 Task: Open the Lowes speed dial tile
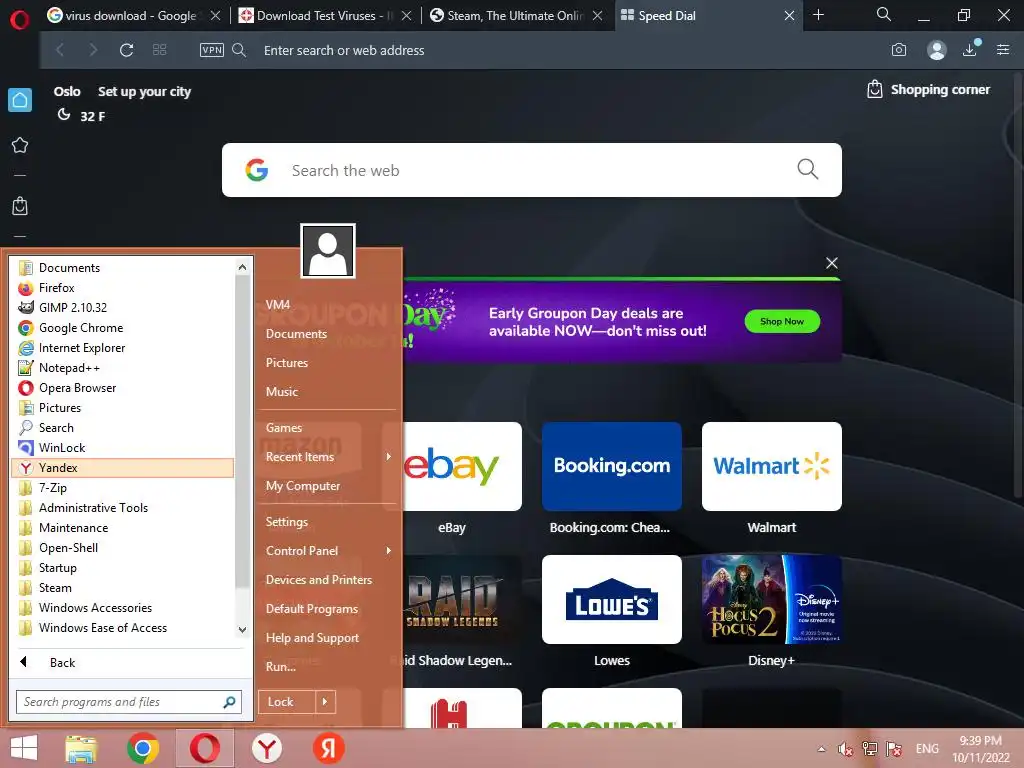tap(612, 600)
